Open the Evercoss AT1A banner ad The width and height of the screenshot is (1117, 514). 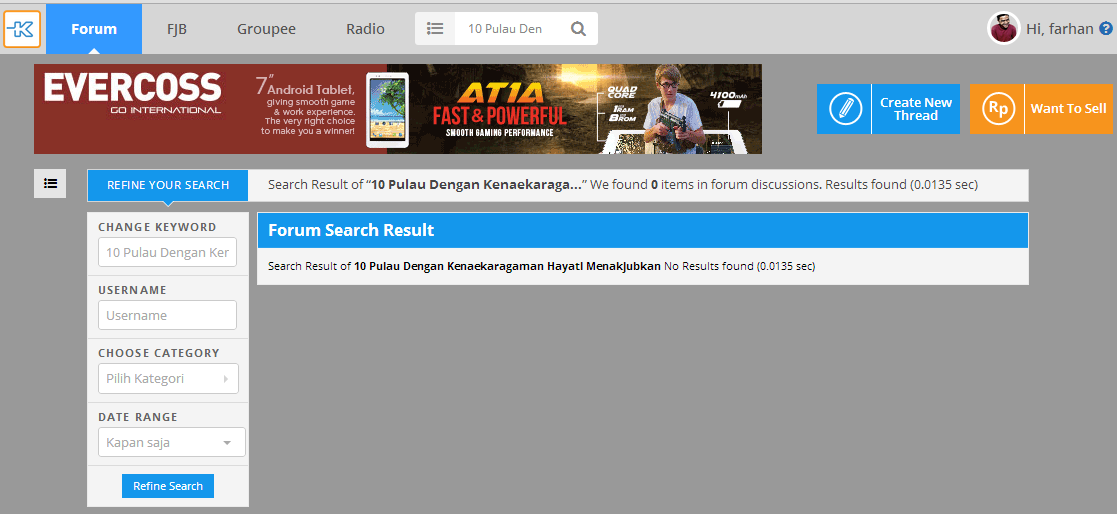398,109
